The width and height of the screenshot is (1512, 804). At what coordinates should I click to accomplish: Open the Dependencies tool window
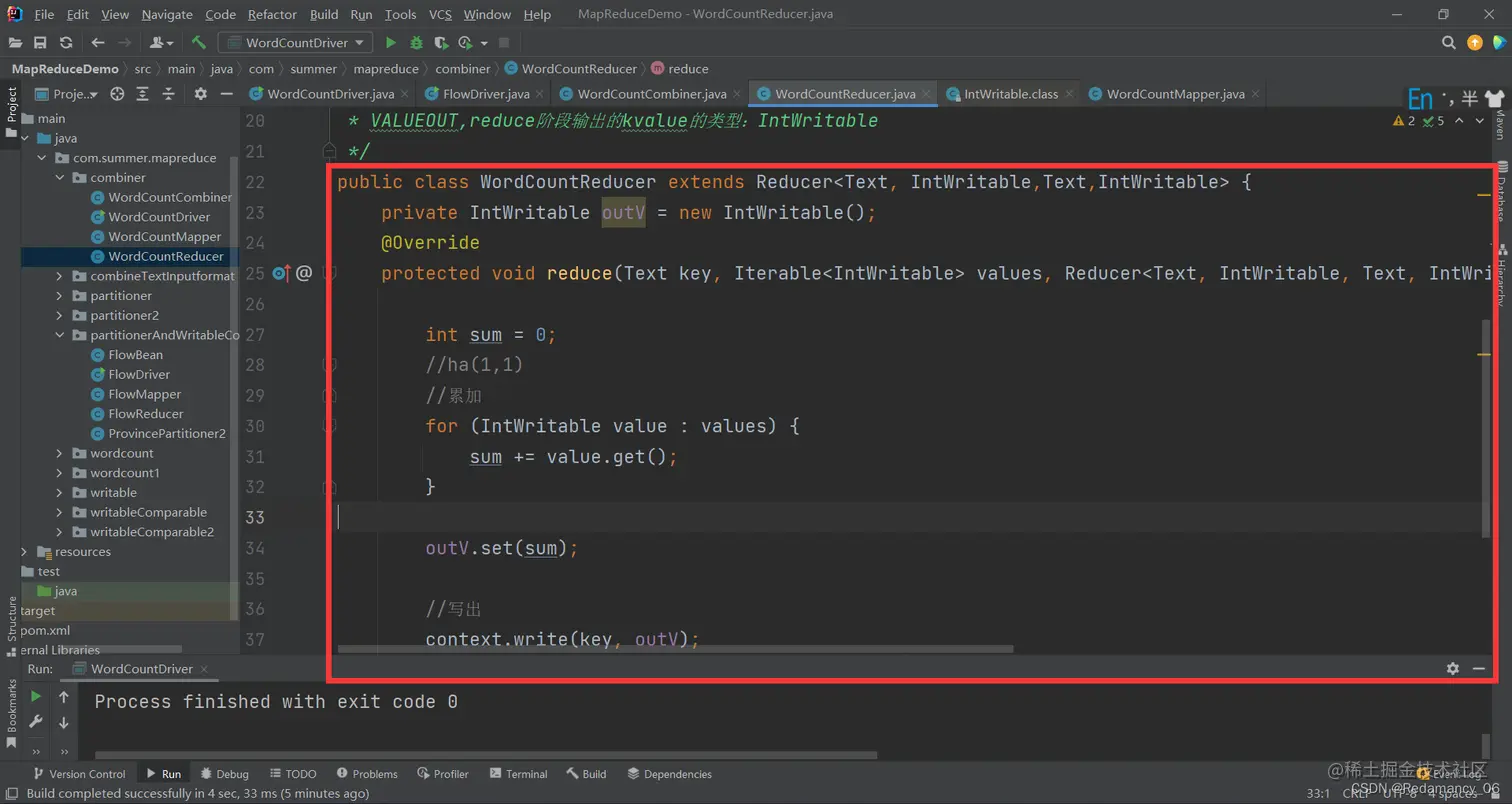point(668,774)
